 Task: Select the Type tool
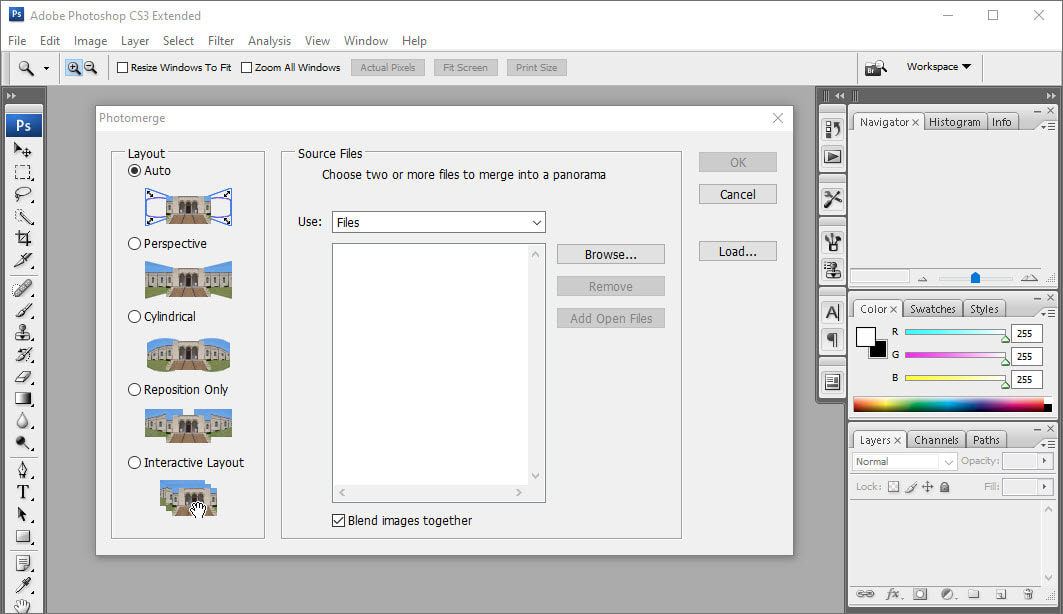click(23, 492)
